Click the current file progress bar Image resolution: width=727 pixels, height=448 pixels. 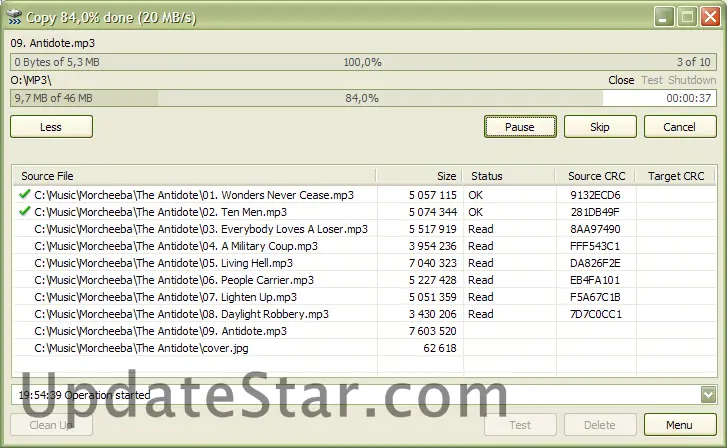click(364, 62)
